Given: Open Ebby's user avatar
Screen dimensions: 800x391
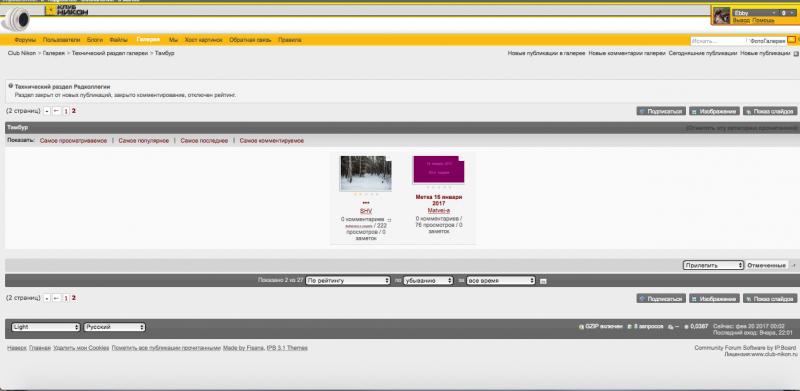Looking at the screenshot, I should pos(721,16).
